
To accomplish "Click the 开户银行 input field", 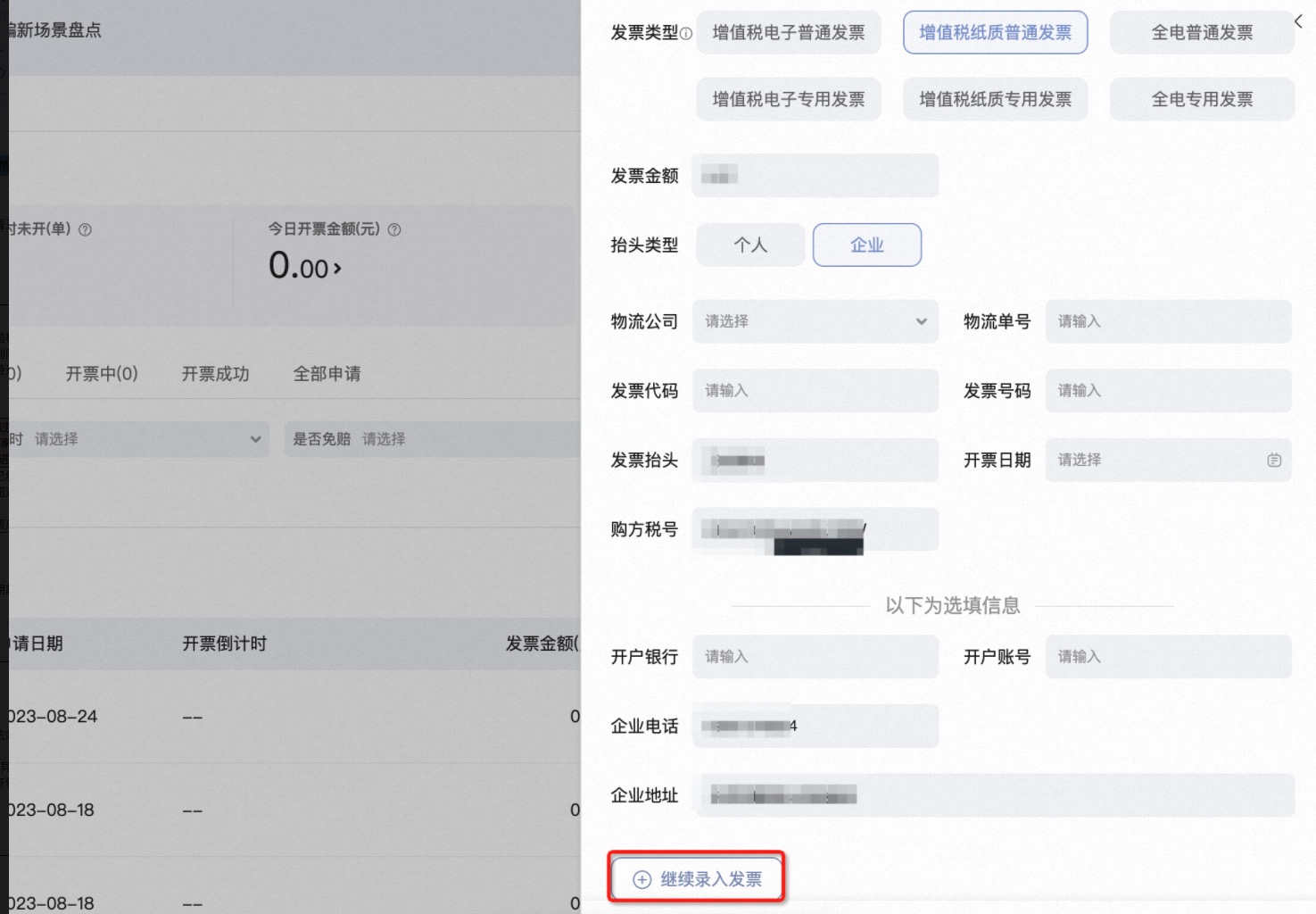I will [815, 657].
